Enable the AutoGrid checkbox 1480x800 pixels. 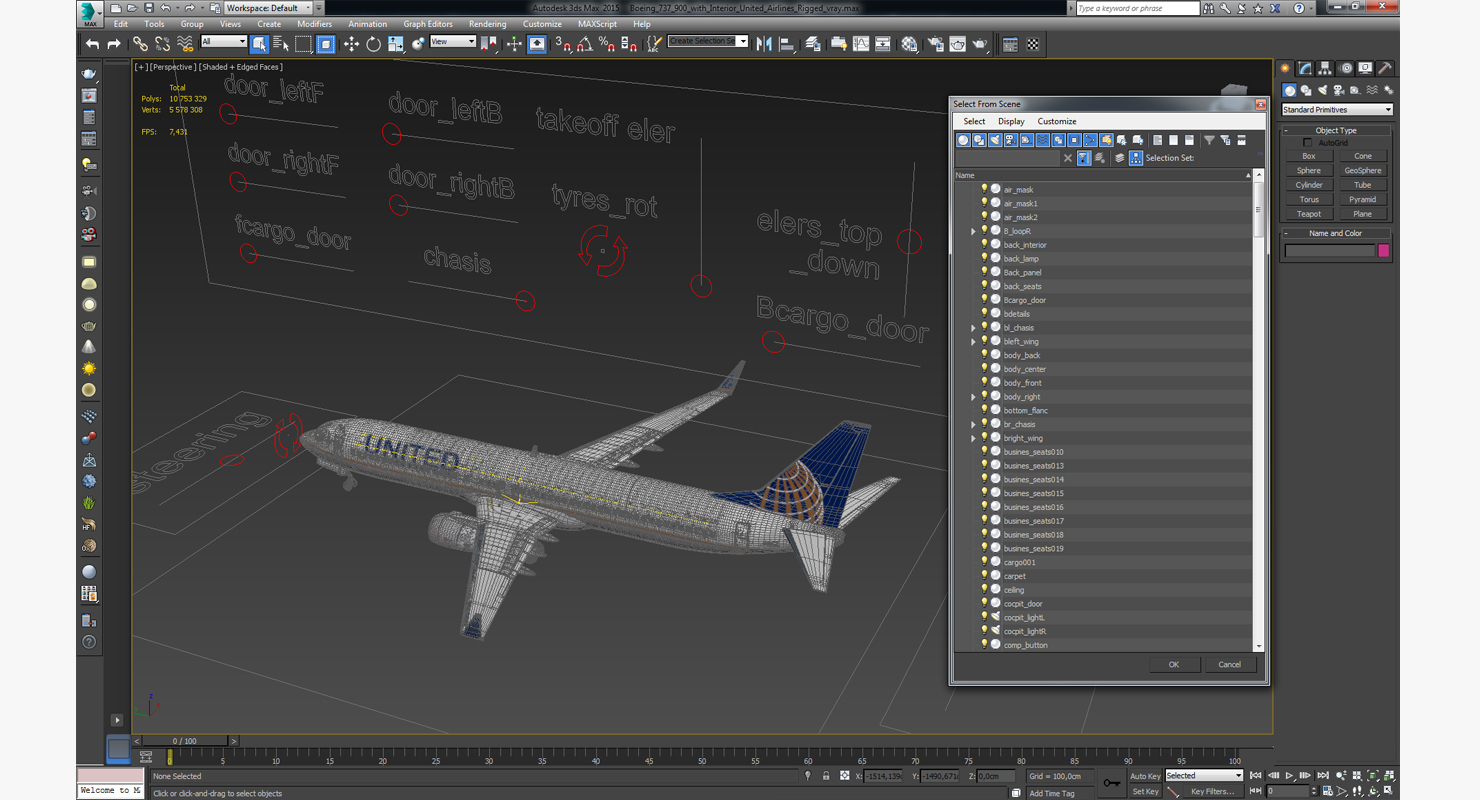point(1307,143)
